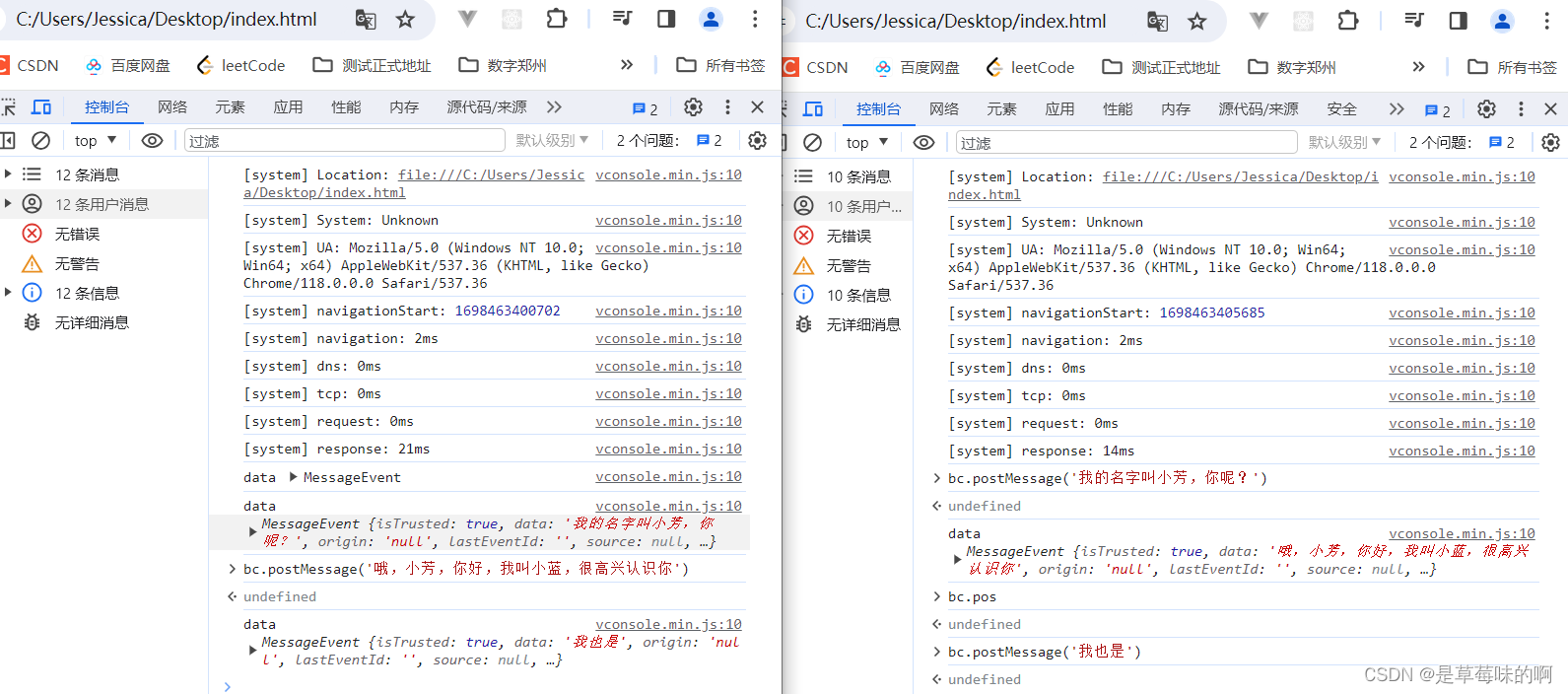The image size is (1568, 694).
Task: Click clear console icon in left DevTools
Action: 40,141
